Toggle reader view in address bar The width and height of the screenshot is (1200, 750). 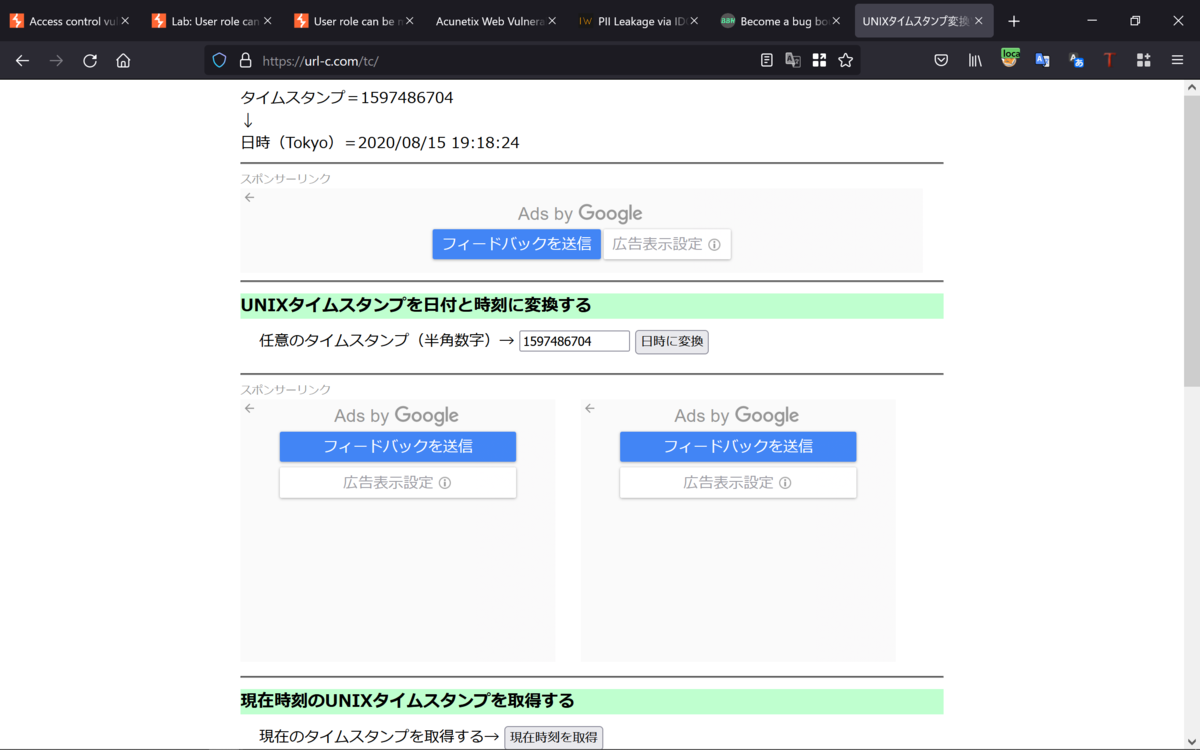[767, 60]
